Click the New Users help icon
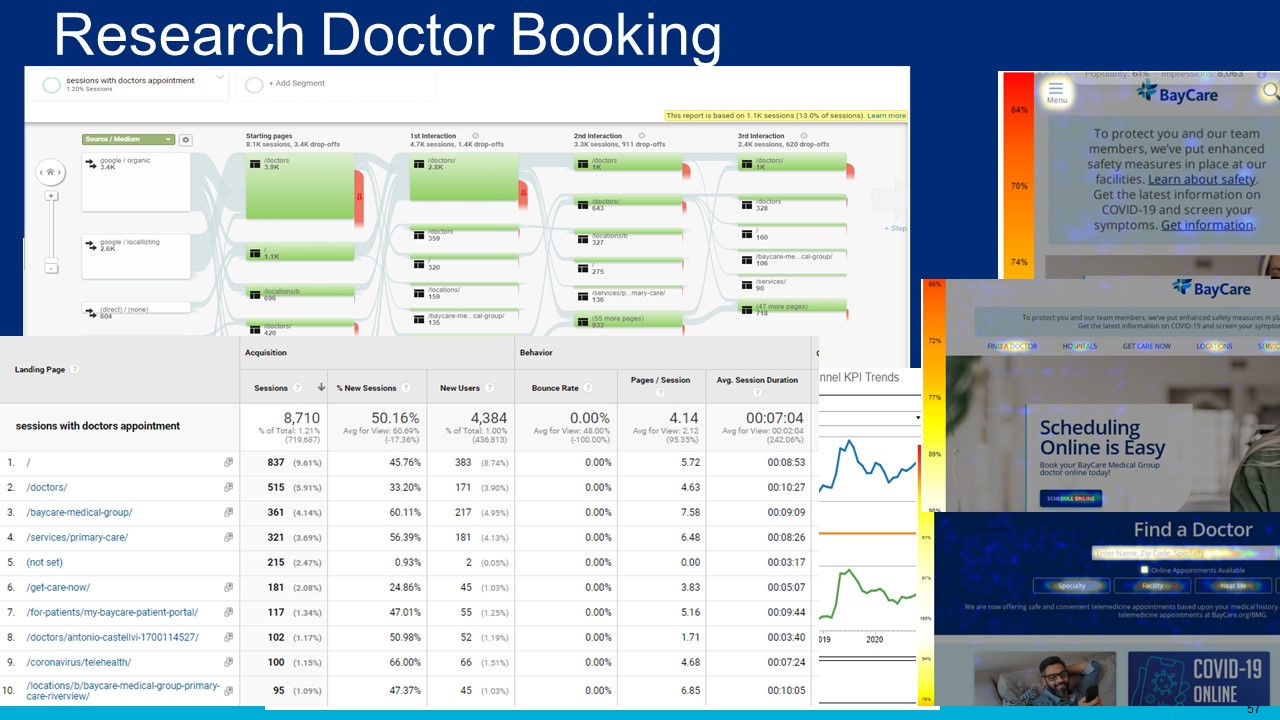This screenshot has width=1280, height=720. [x=489, y=388]
